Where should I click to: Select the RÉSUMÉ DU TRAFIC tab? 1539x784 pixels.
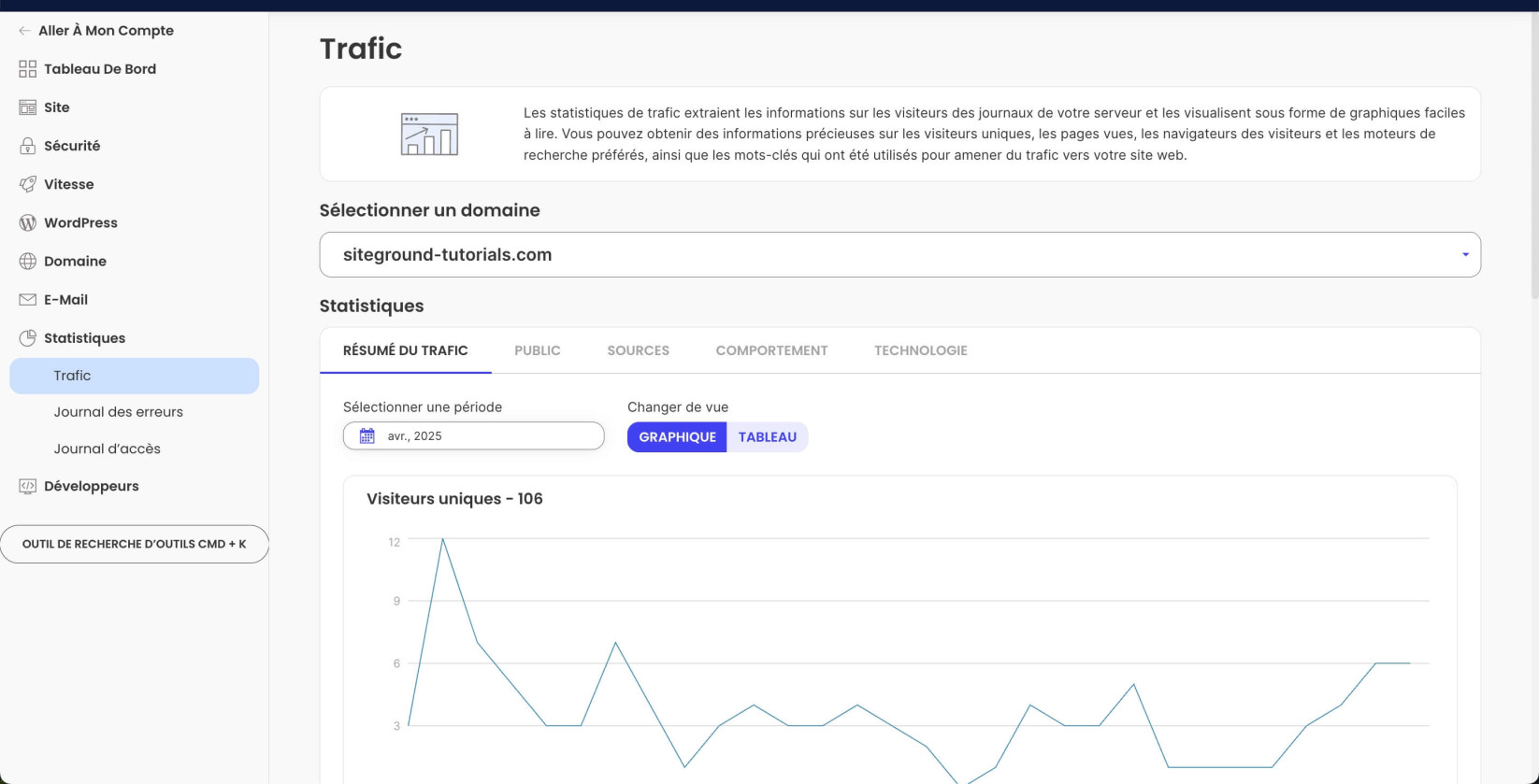405,350
